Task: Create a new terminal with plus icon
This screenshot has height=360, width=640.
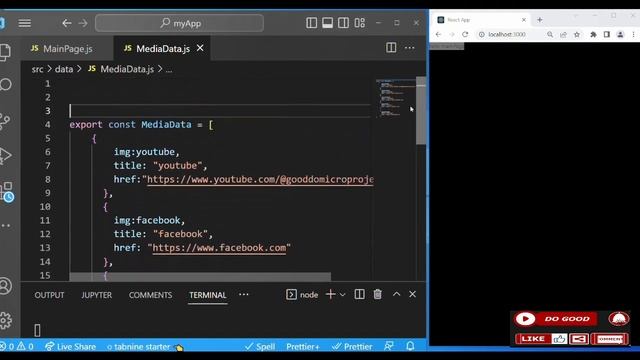Action: coord(331,294)
